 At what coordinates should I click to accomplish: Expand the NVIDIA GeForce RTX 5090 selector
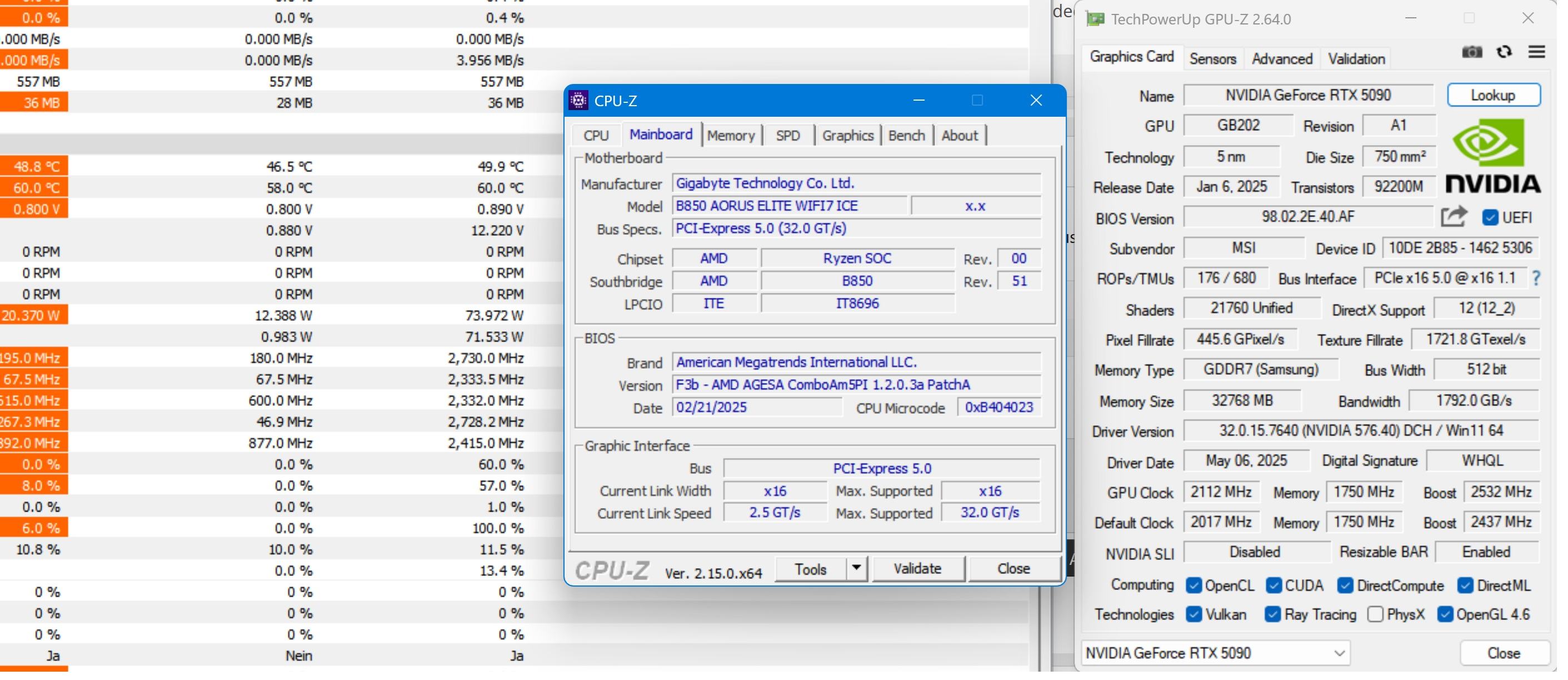point(1339,653)
